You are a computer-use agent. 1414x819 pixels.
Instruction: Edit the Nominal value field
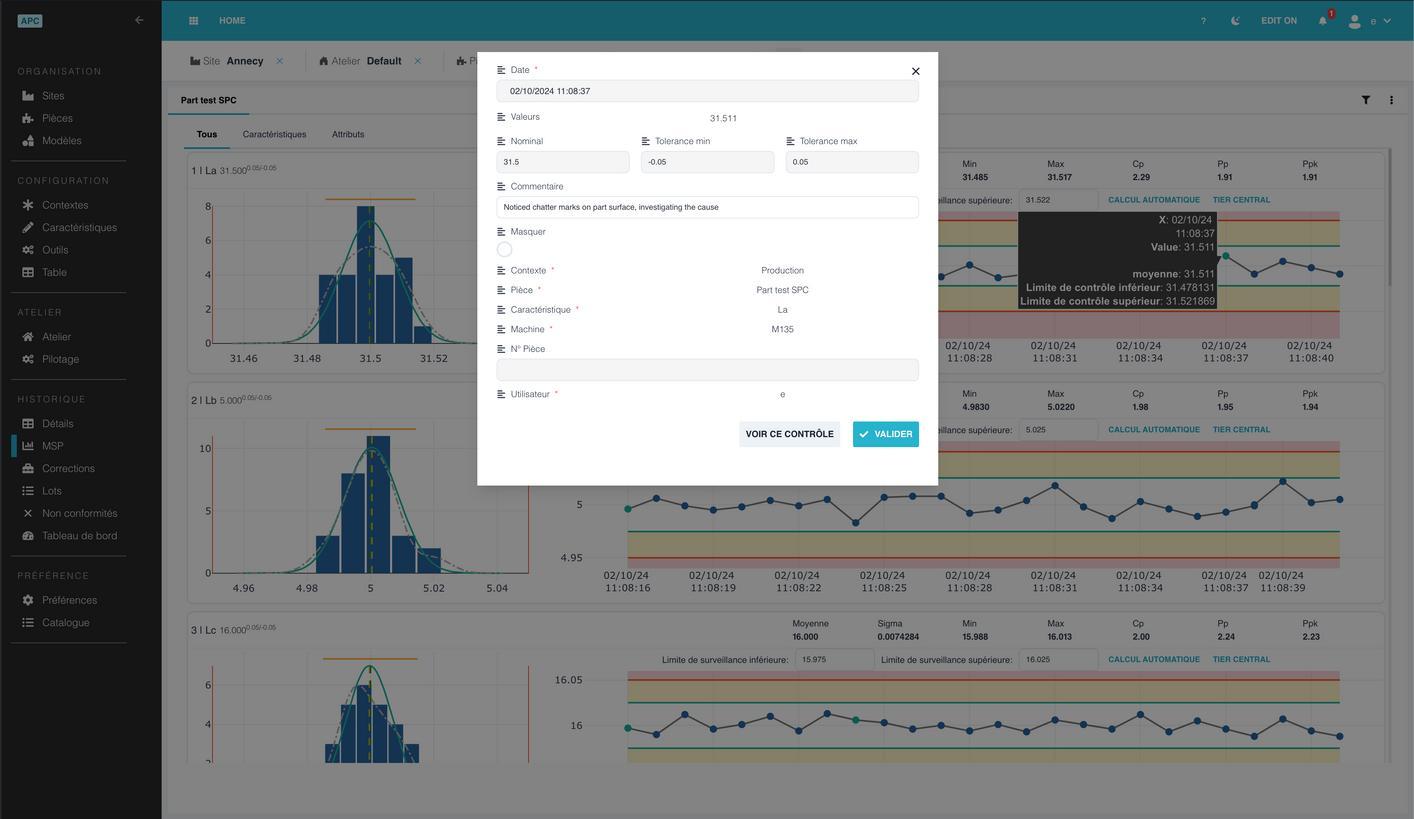pyautogui.click(x=563, y=162)
